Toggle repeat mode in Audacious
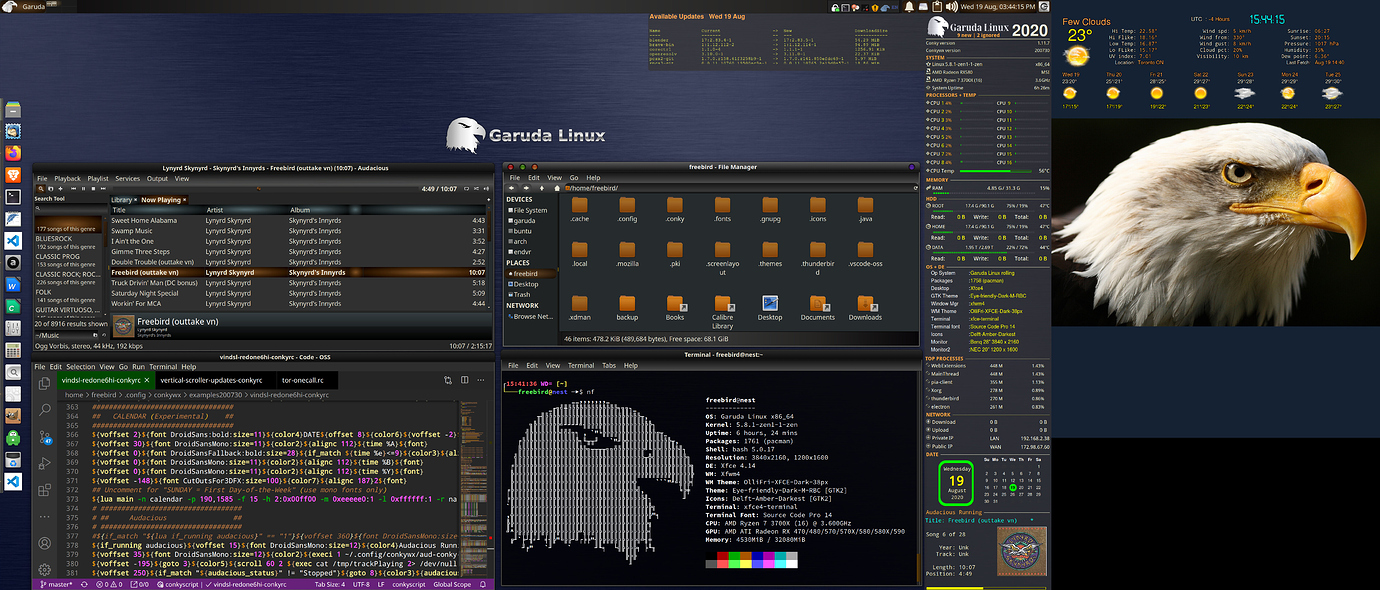Image resolution: width=1380 pixels, height=590 pixels. [466, 190]
